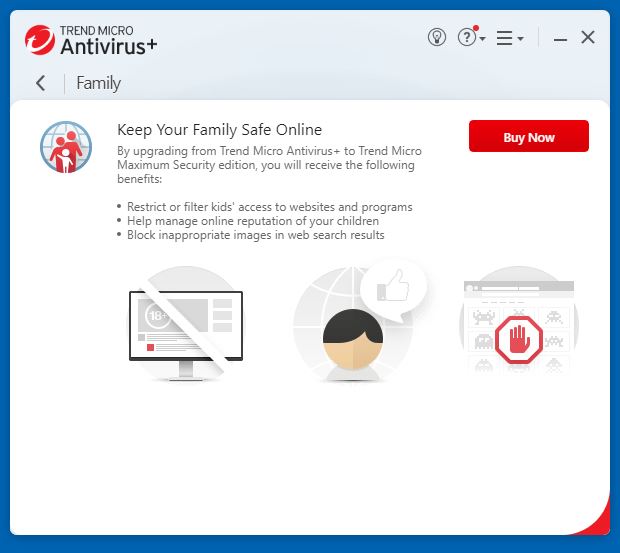
Task: Click the blocked 18+ monitor illustration
Action: (186, 324)
